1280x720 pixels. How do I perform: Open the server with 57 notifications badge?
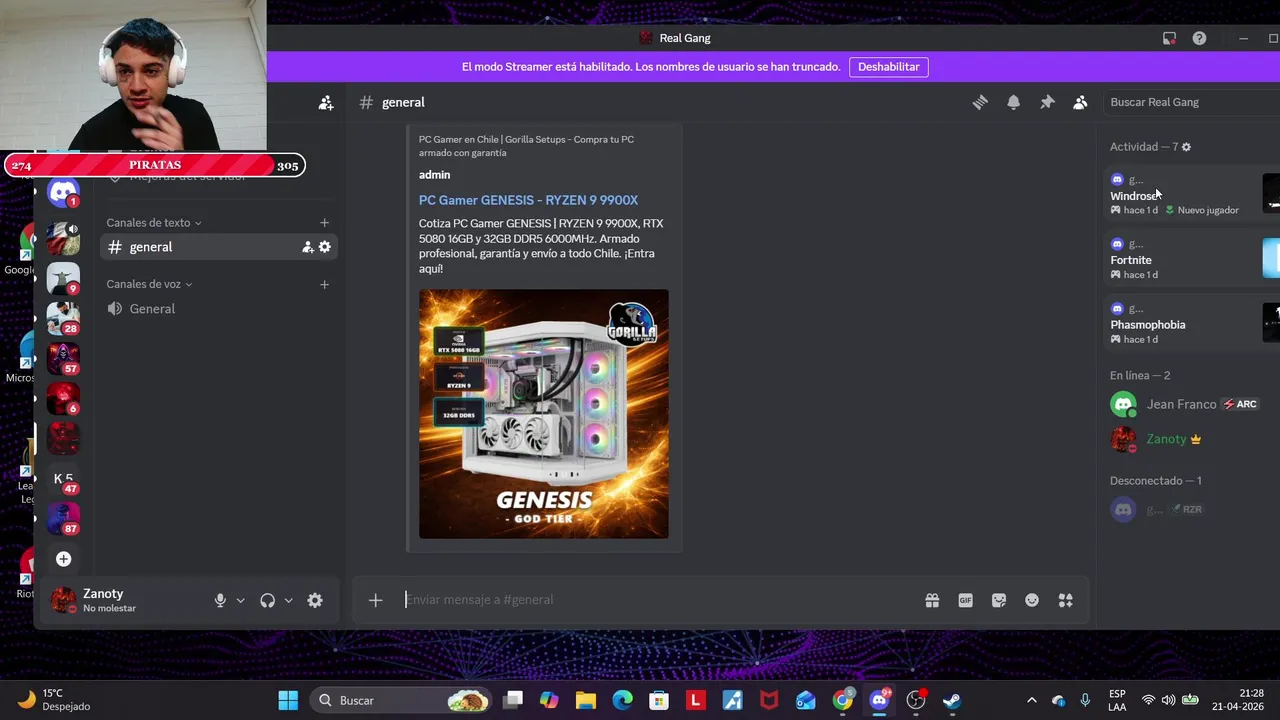[63, 358]
